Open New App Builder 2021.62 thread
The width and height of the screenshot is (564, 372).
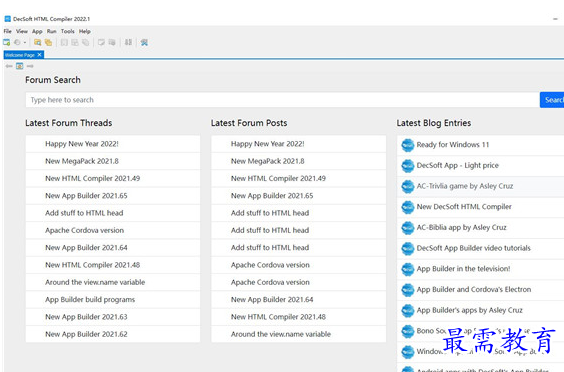(113, 334)
